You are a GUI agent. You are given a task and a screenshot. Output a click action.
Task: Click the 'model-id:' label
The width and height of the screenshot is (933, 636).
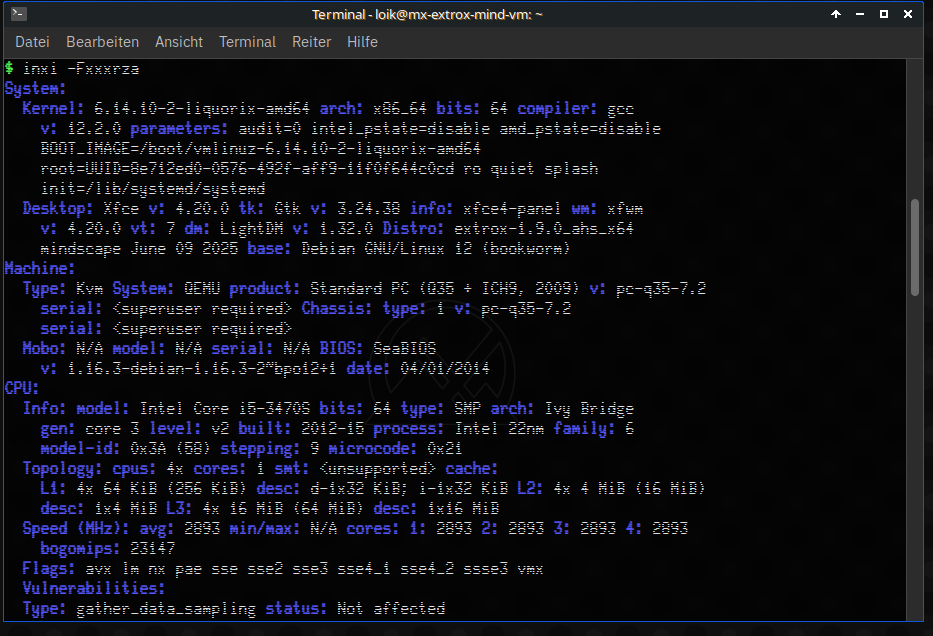coord(80,449)
